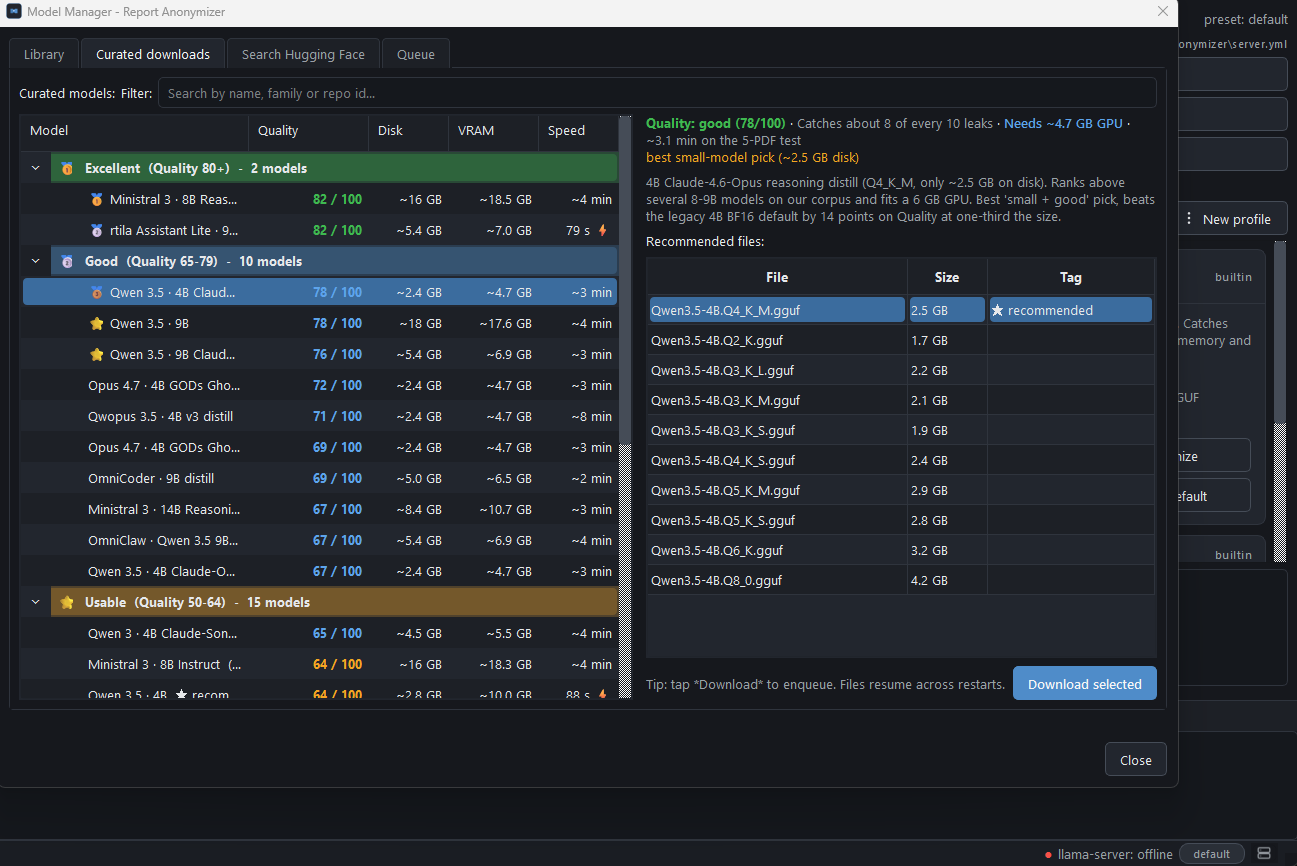Viewport: 1297px width, 866px height.
Task: Click the star icon in the Usable group header
Action: click(x=67, y=602)
